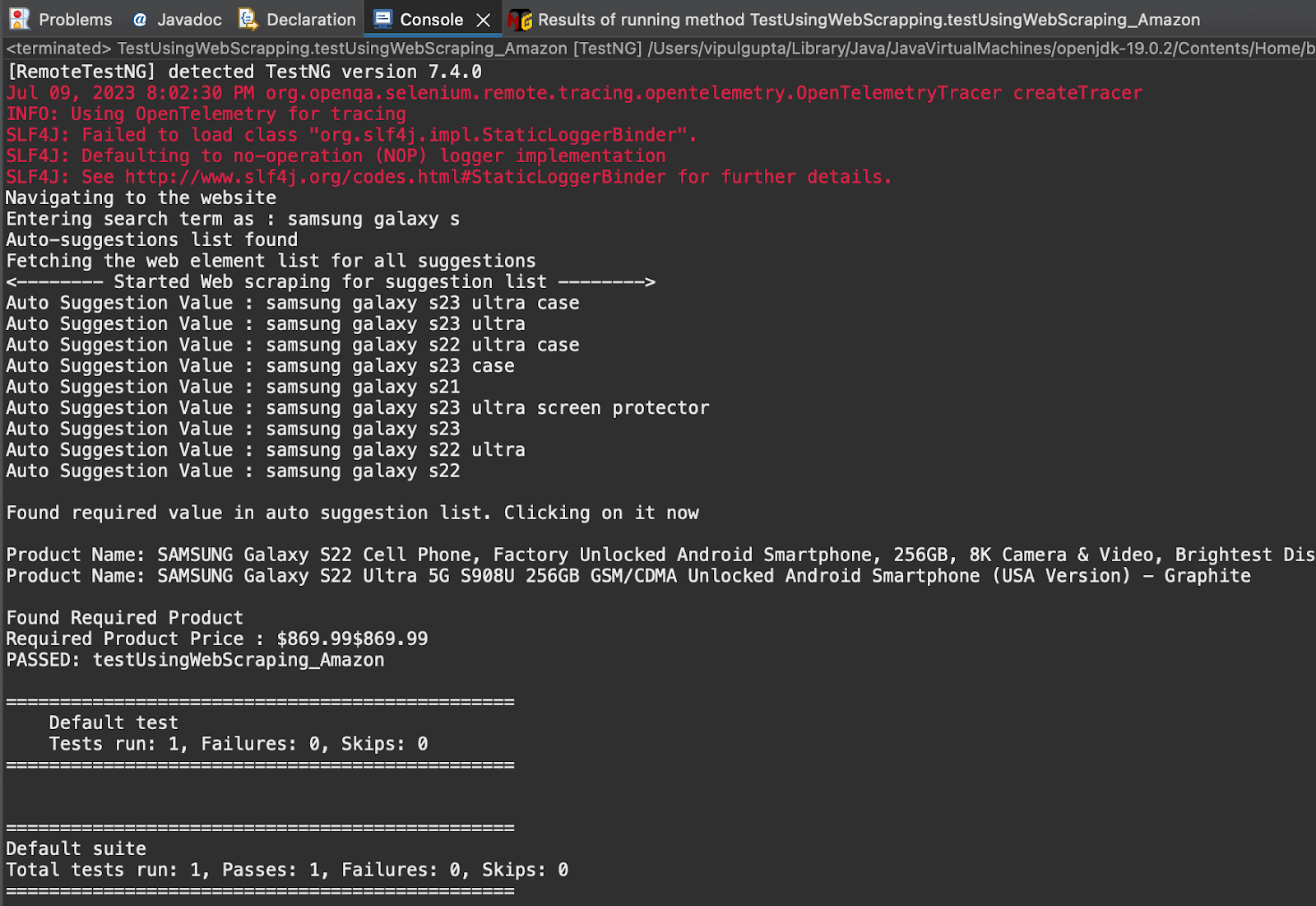
Task: Open the TestNG results tab for testUsingWebScraping_Amazon
Action: [854, 19]
